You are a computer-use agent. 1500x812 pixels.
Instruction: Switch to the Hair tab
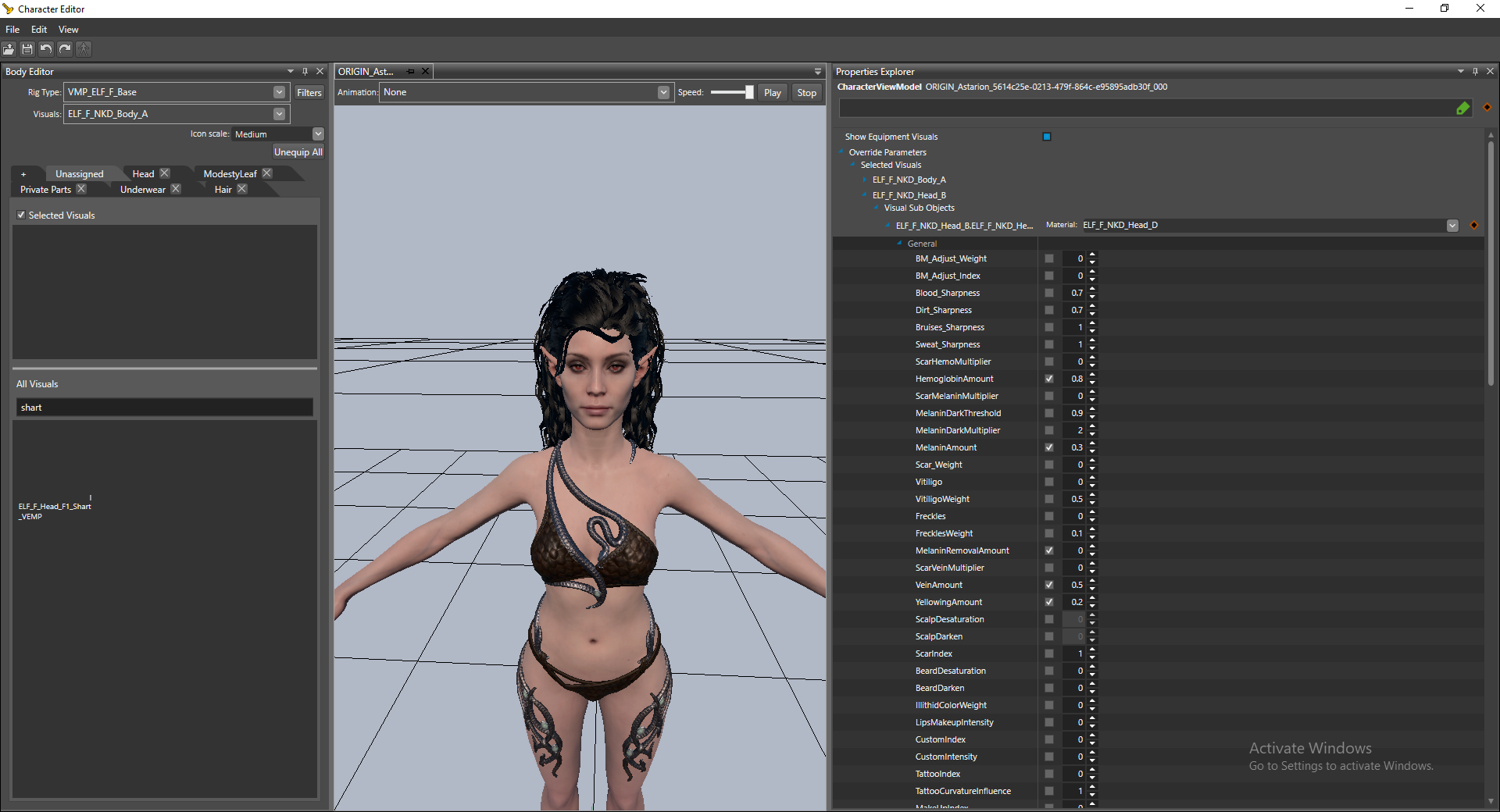(223, 190)
